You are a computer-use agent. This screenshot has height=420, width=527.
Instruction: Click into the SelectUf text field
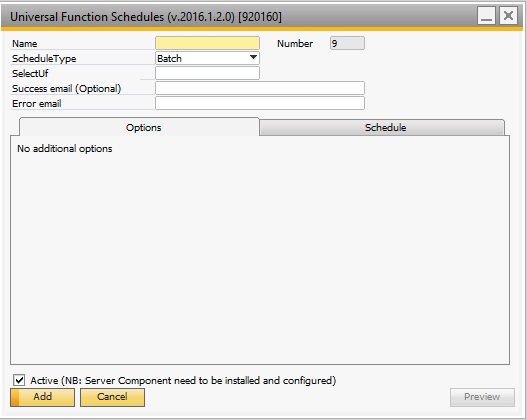(207, 73)
